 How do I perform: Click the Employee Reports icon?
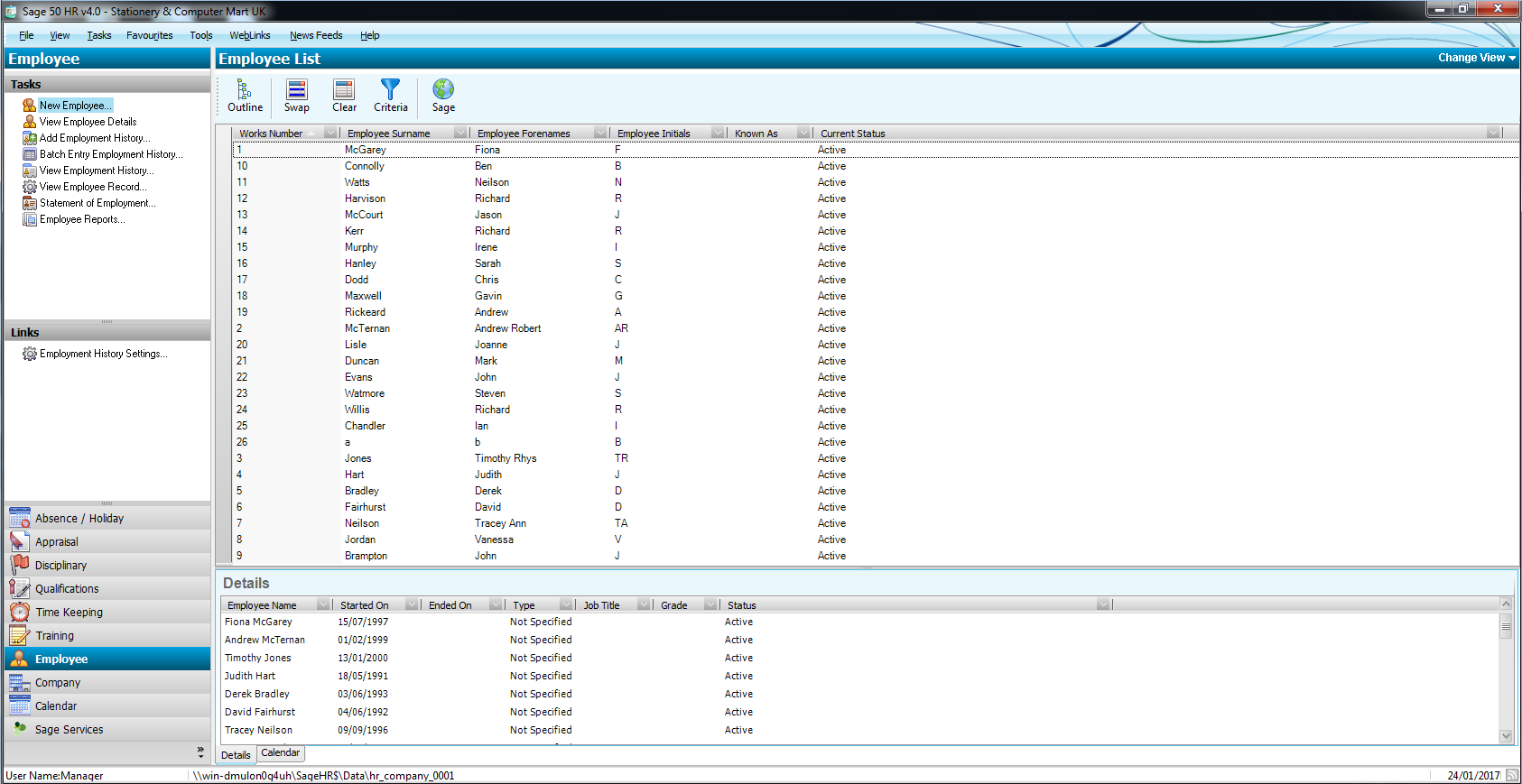pyautogui.click(x=29, y=219)
